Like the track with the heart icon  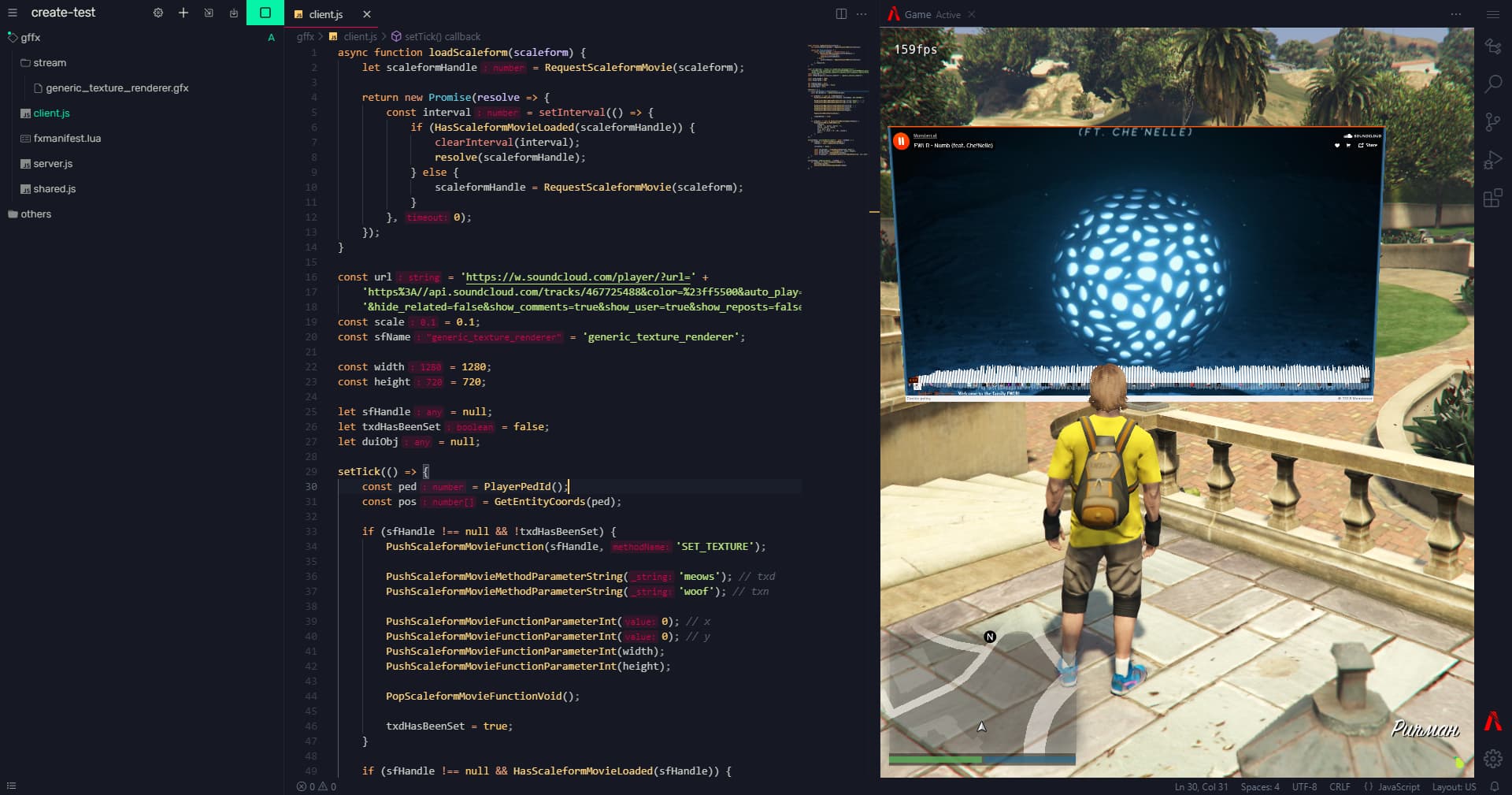(x=1337, y=145)
